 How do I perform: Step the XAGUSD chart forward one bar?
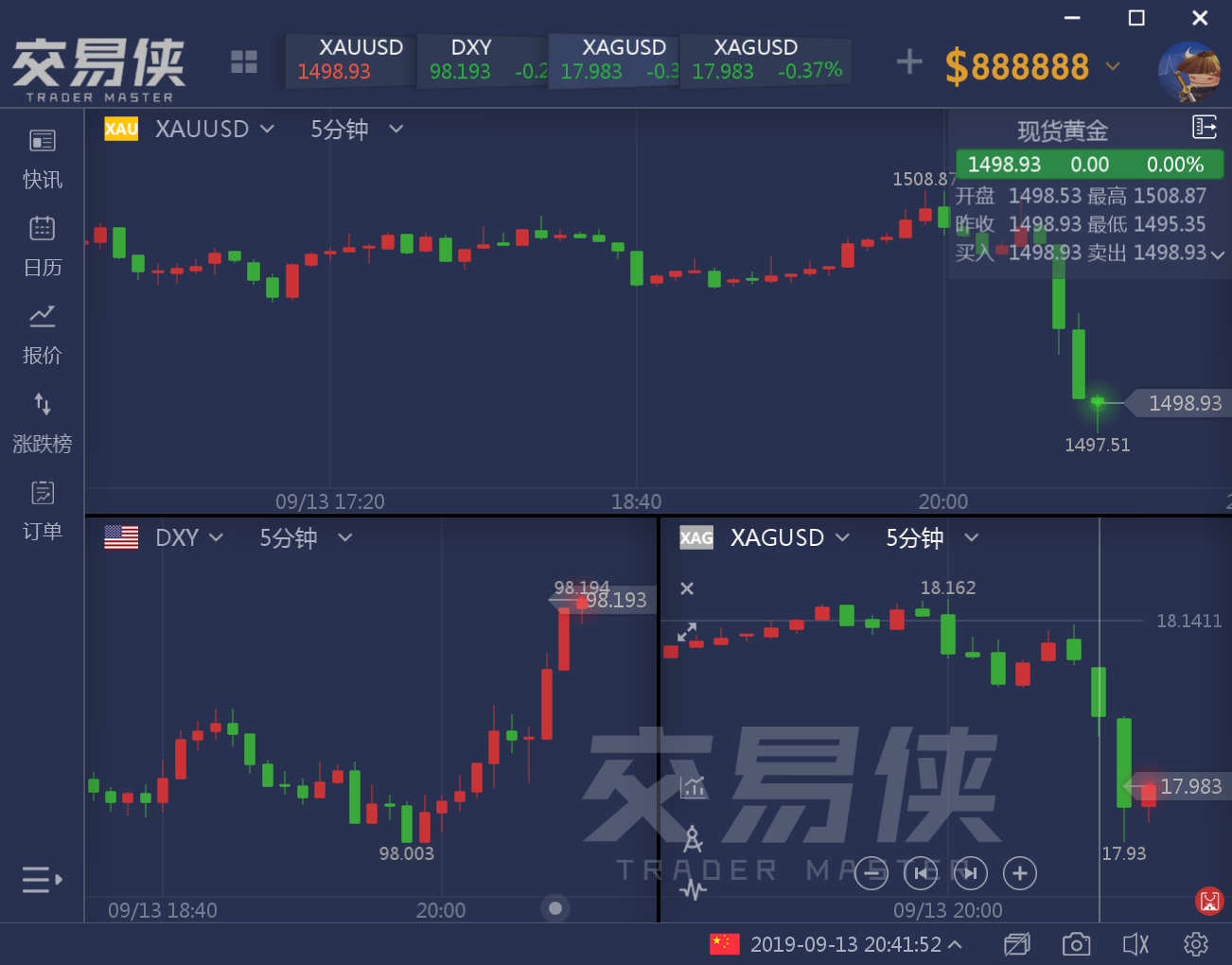click(x=971, y=873)
